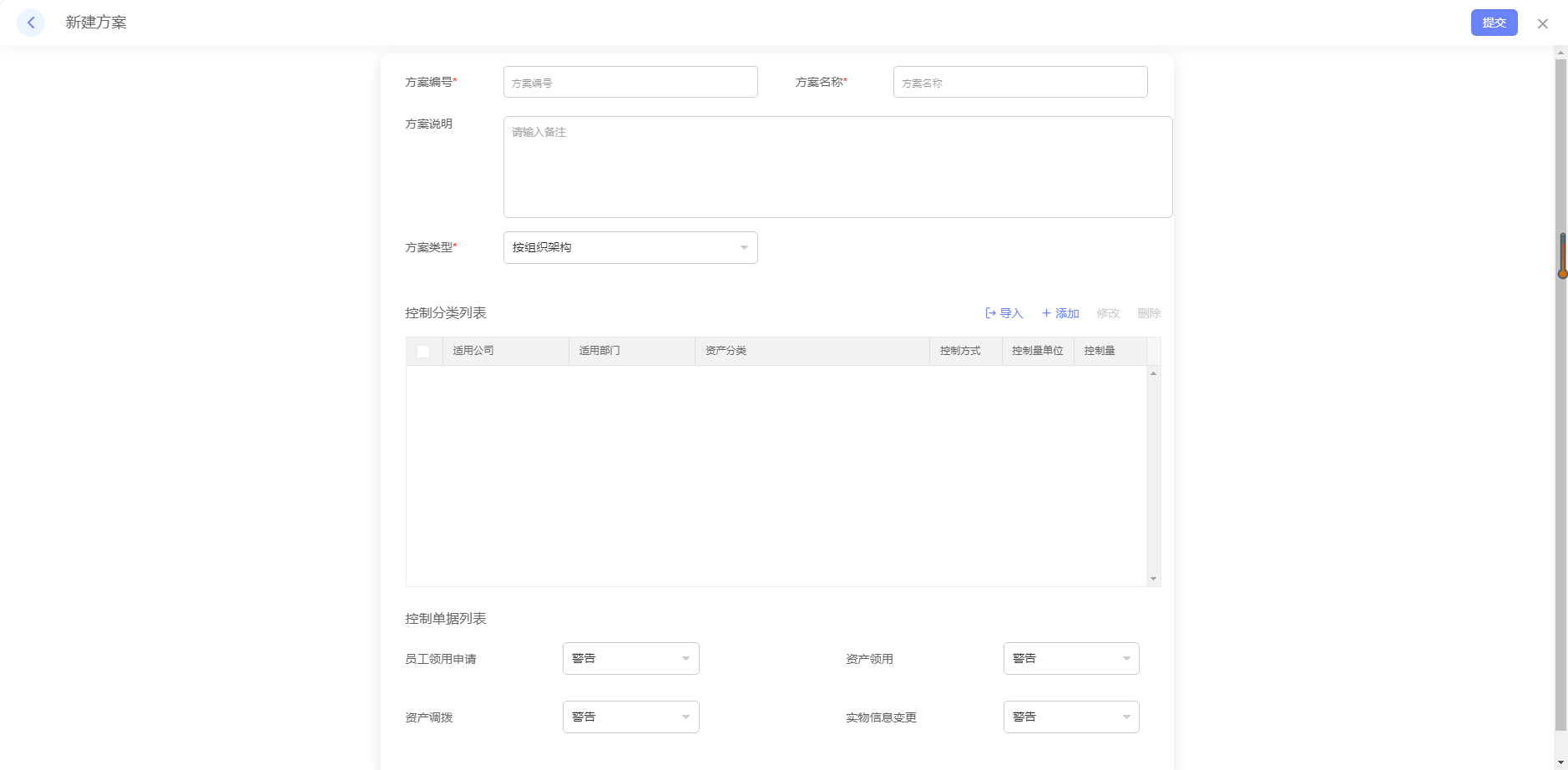Image resolution: width=1568 pixels, height=770 pixels.
Task: Click the page scrollbar down arrow
Action: point(1560,762)
